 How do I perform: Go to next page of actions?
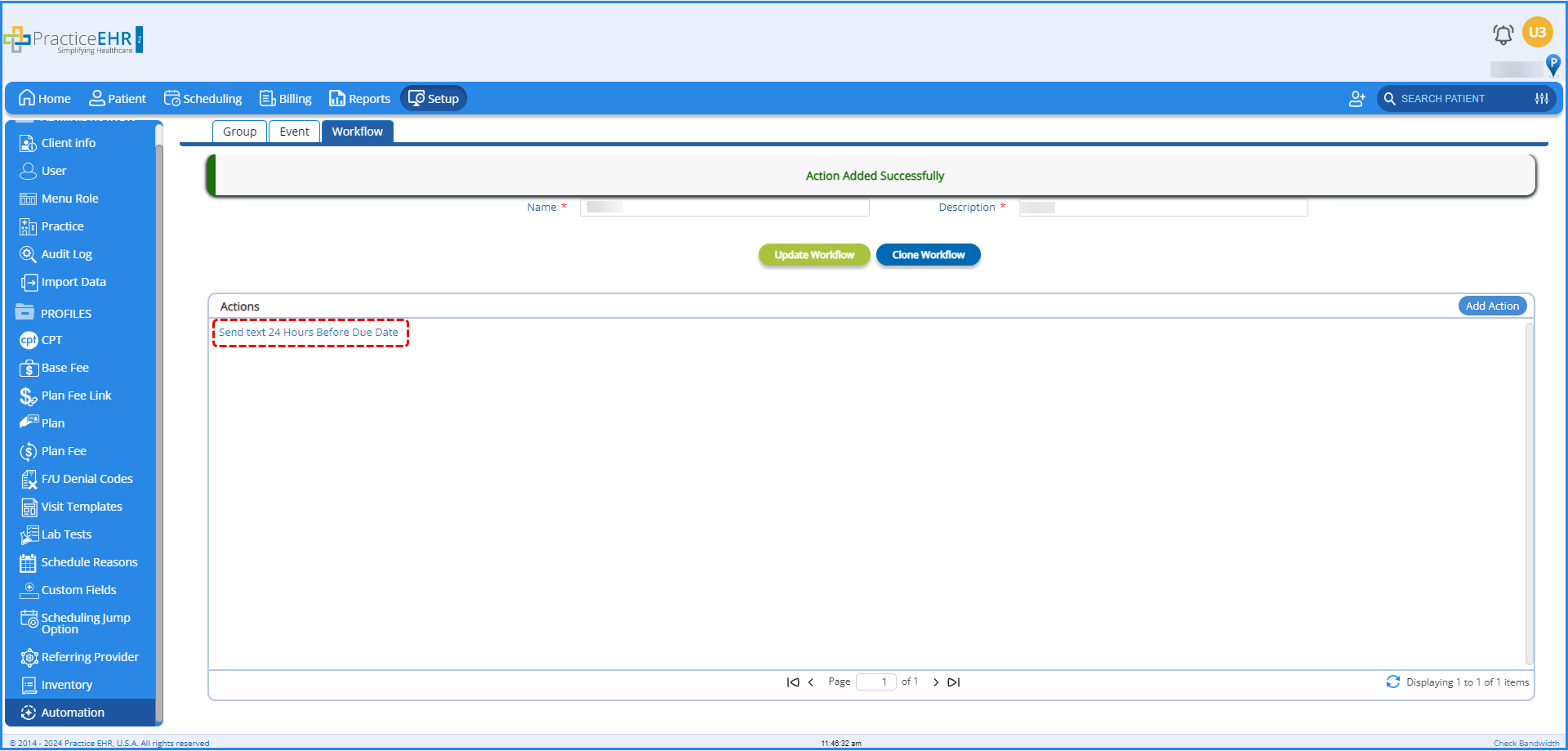pyautogui.click(x=936, y=682)
